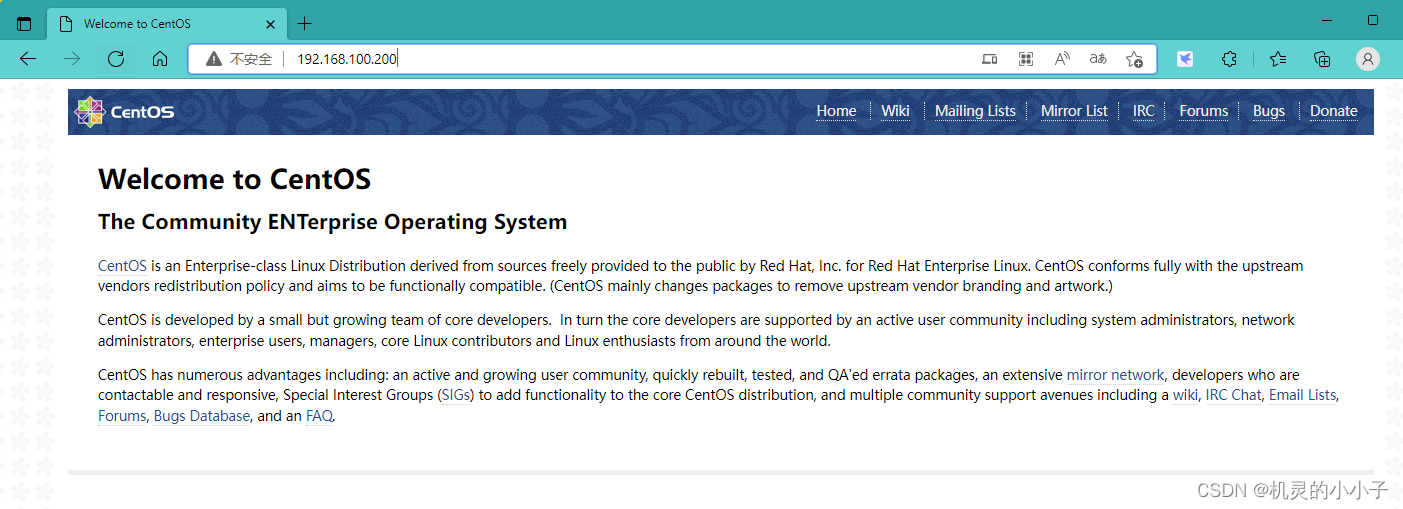Send tab to devices icon
1403x509 pixels.
(x=989, y=59)
